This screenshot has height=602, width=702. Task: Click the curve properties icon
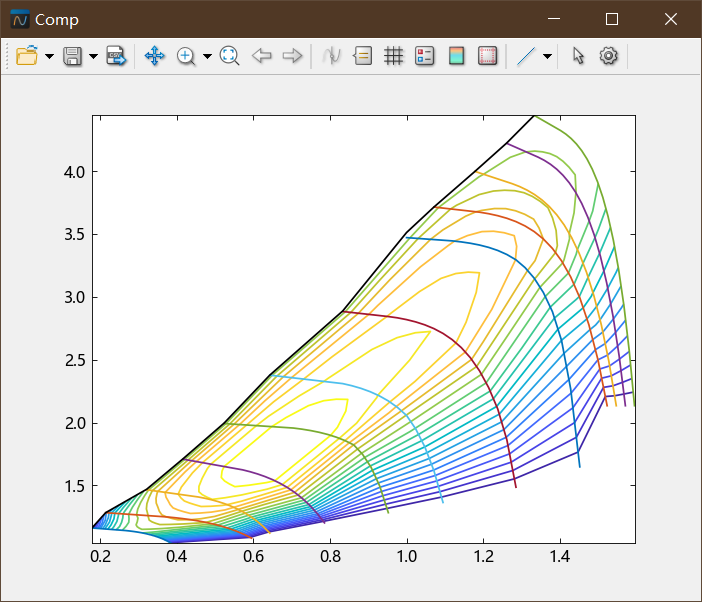tap(332, 56)
